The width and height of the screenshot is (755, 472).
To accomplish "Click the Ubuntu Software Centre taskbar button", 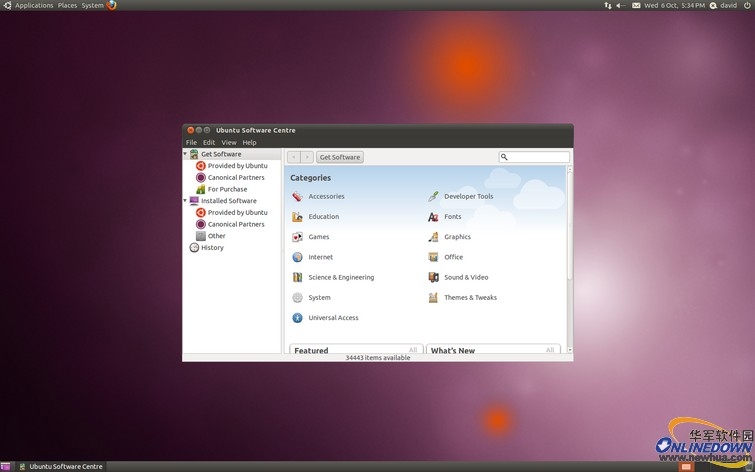I will [61, 466].
